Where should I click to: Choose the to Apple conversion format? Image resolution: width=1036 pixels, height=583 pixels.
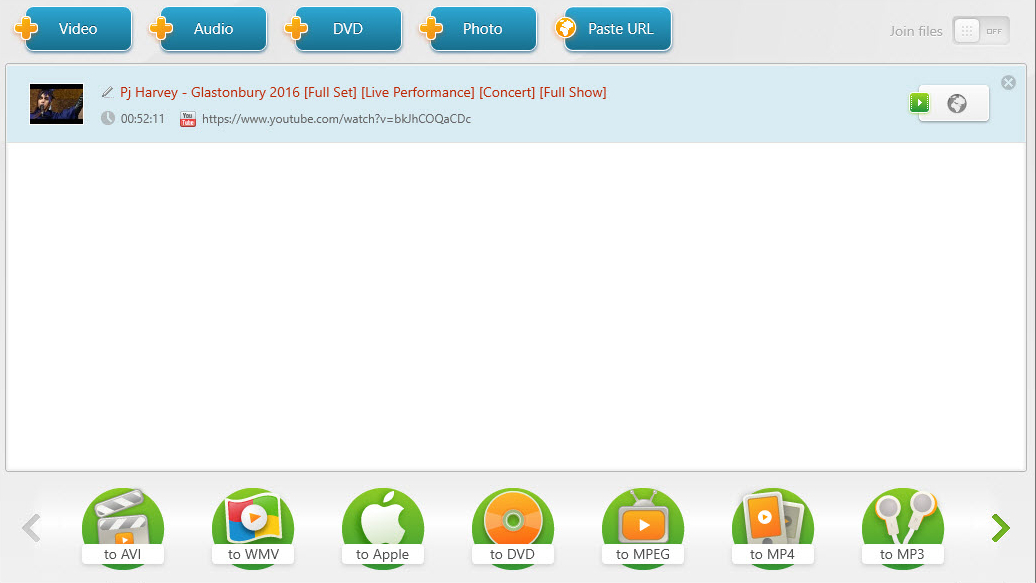tap(383, 527)
